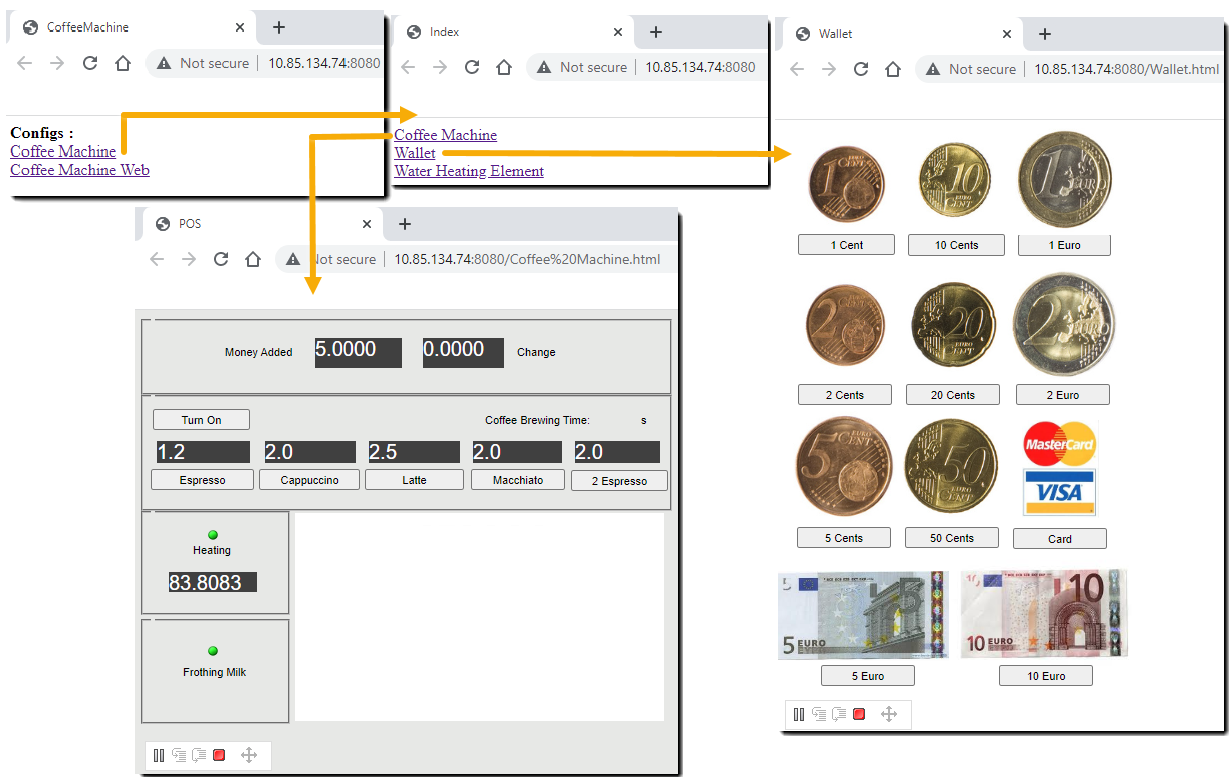Click home icon in Wallet browser
Screen dimensions: 1229x781
coord(893,69)
